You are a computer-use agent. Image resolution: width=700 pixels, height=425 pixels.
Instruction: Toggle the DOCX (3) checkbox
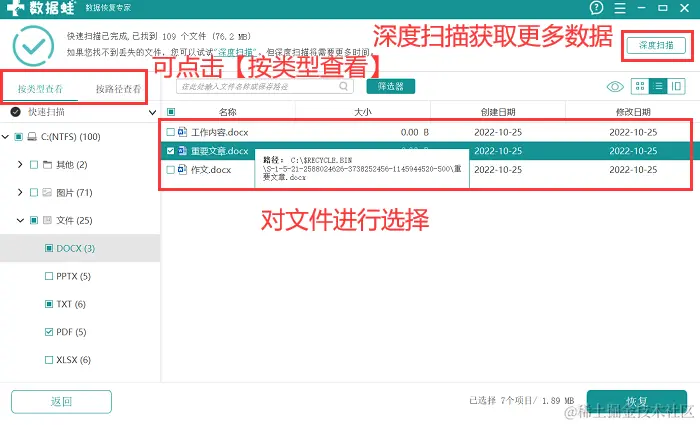[49, 248]
